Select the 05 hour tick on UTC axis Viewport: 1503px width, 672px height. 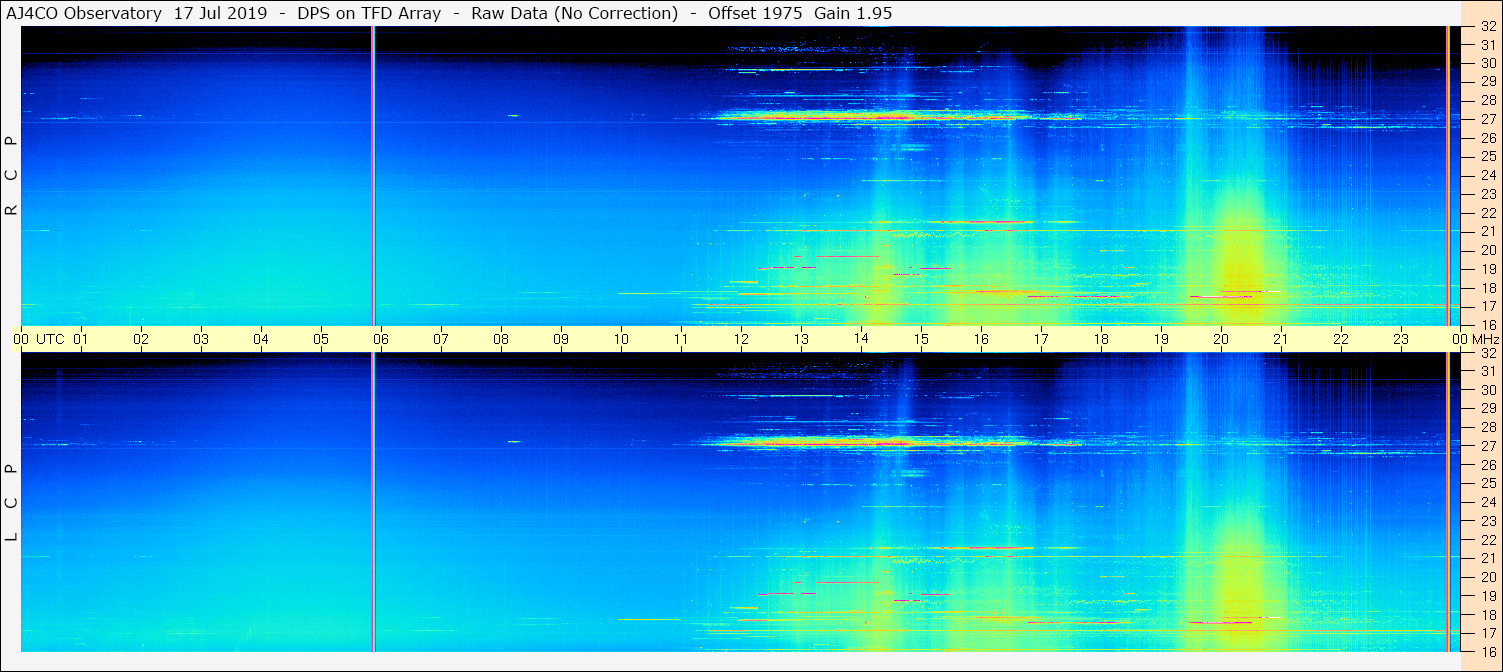(321, 339)
